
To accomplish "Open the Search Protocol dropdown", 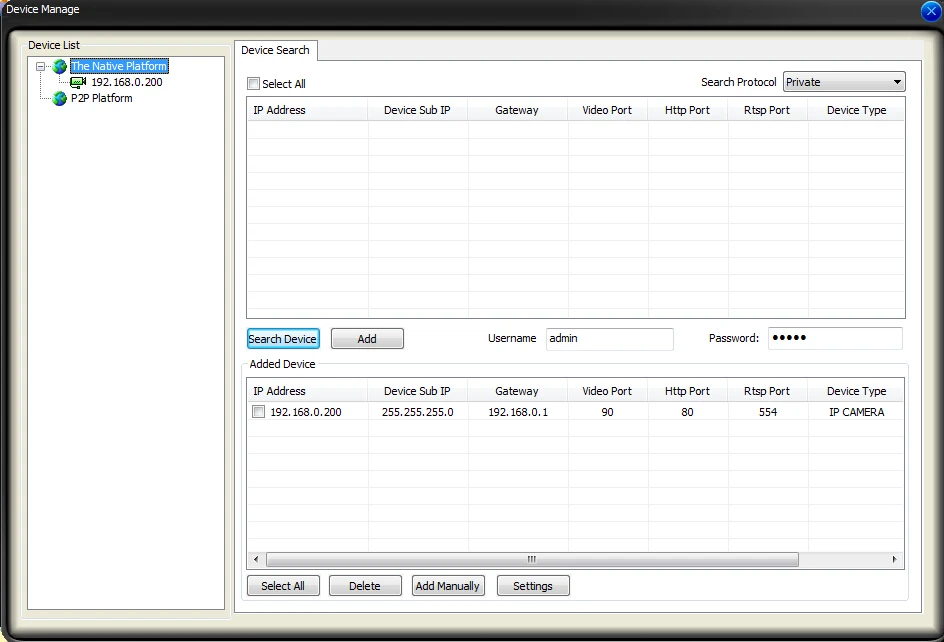I will pyautogui.click(x=844, y=82).
